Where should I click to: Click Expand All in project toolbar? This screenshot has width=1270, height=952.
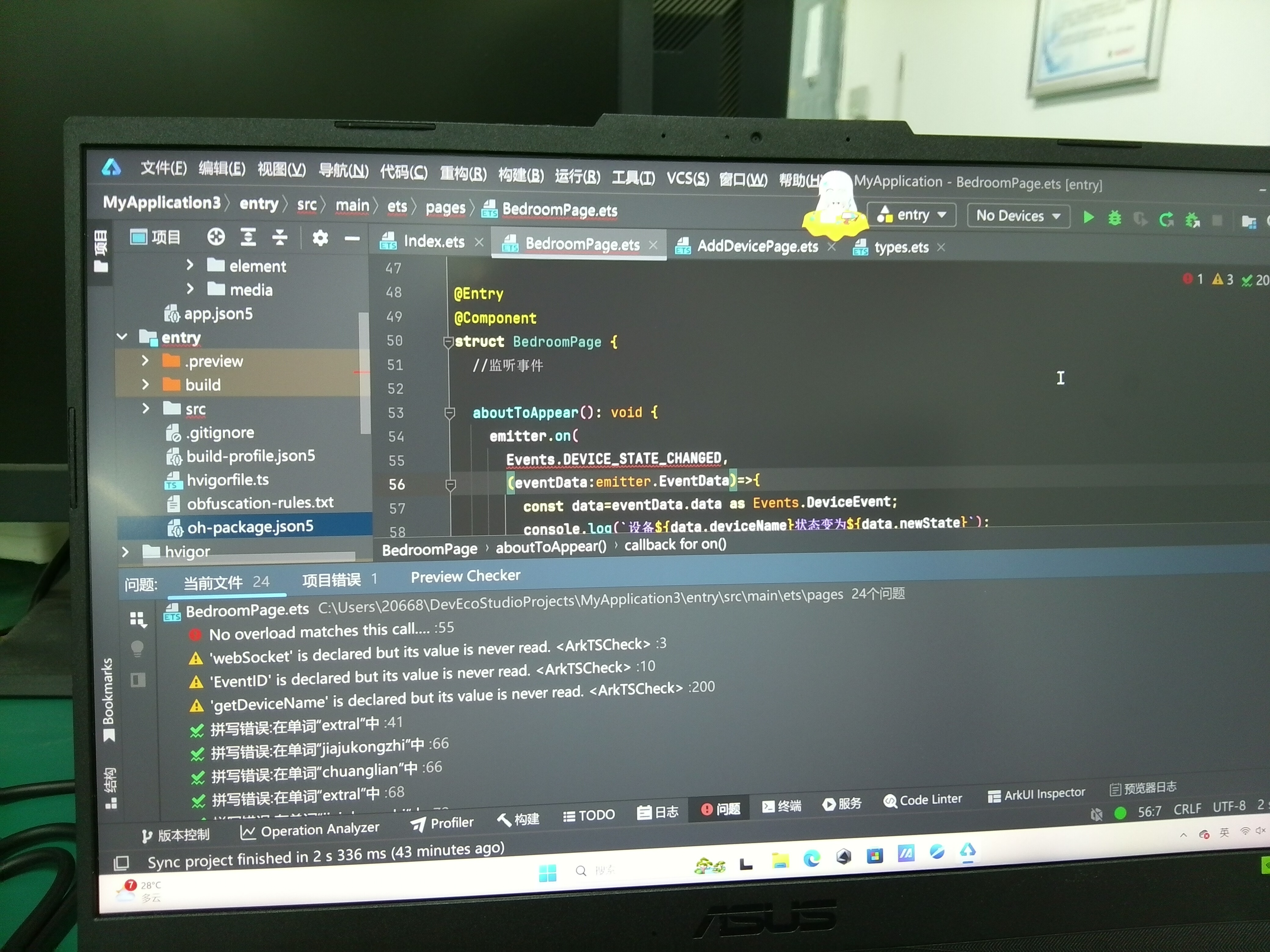click(248, 237)
